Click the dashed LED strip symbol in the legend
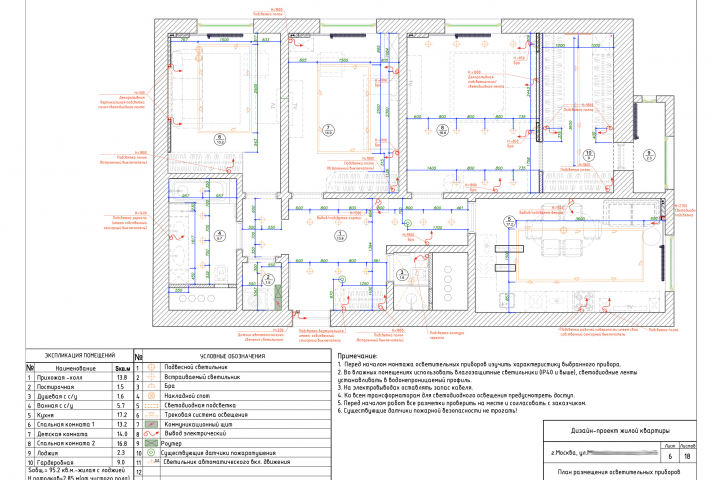 click(152, 406)
